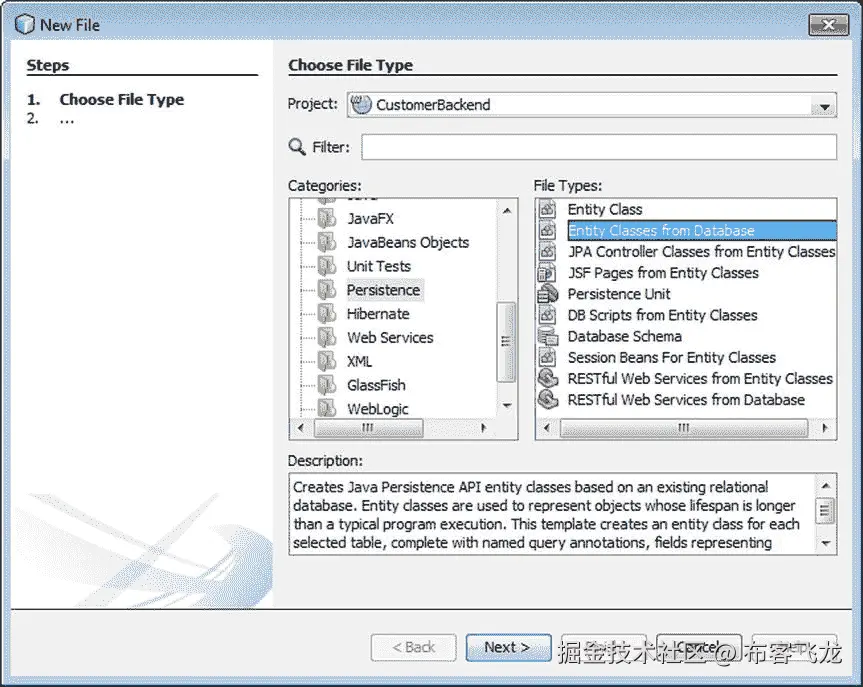The image size is (863, 687).
Task: Click Description box scroll down arrow
Action: click(x=825, y=543)
